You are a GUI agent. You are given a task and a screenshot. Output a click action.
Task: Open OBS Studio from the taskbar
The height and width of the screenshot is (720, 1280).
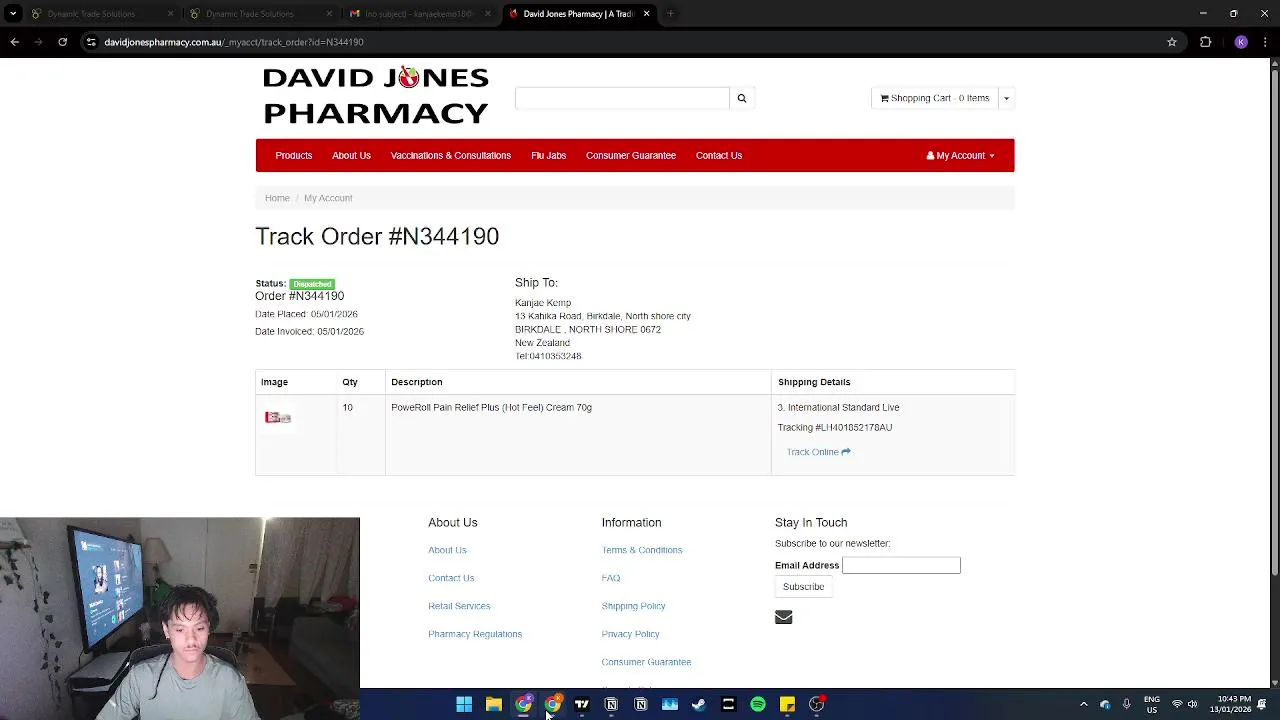coord(817,704)
